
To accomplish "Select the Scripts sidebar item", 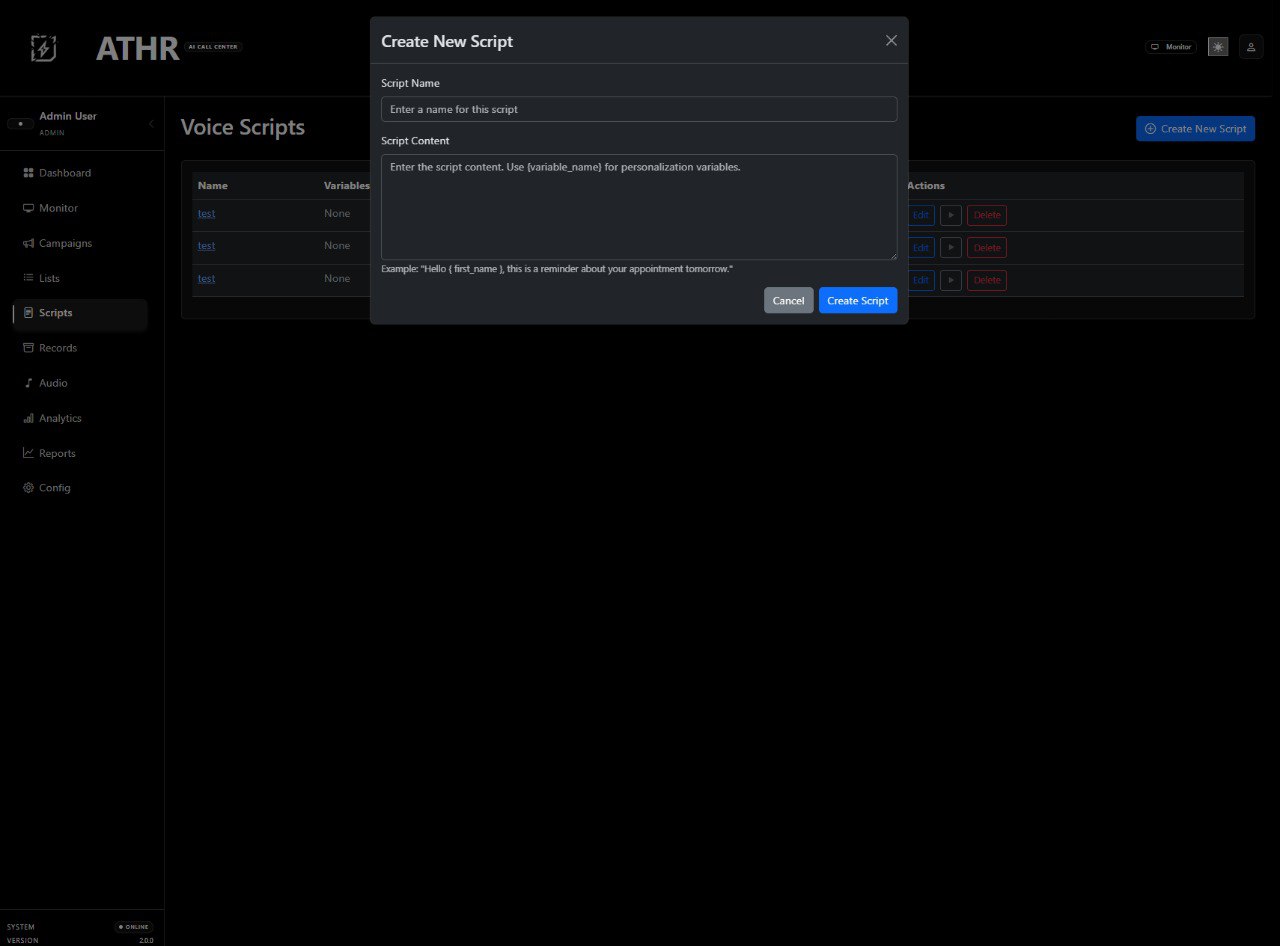I will pos(80,313).
